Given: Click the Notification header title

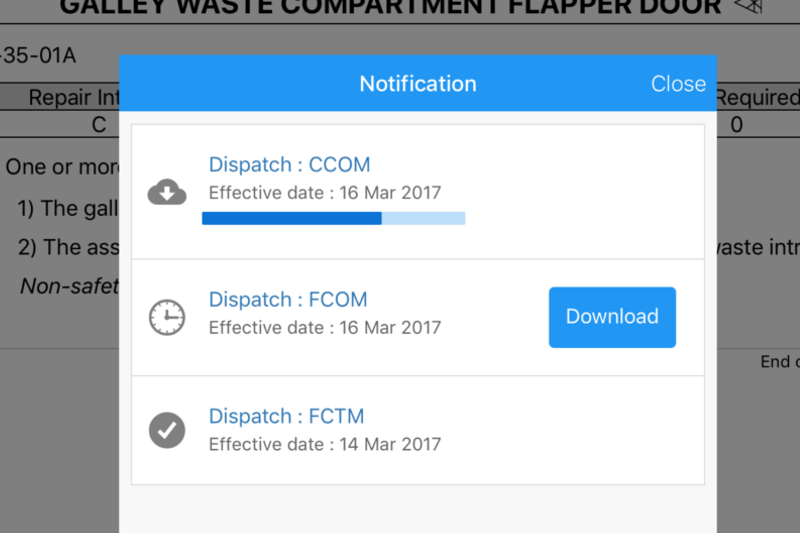Looking at the screenshot, I should (x=418, y=84).
